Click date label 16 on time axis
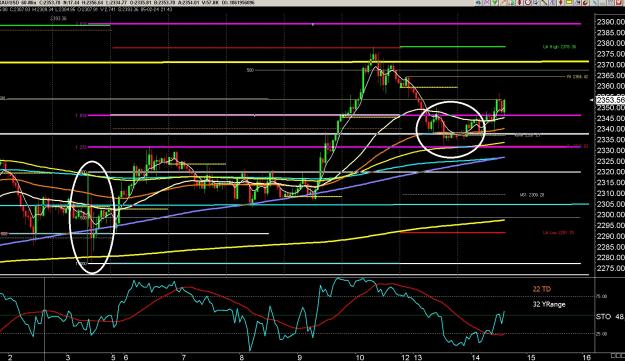 coord(586,357)
